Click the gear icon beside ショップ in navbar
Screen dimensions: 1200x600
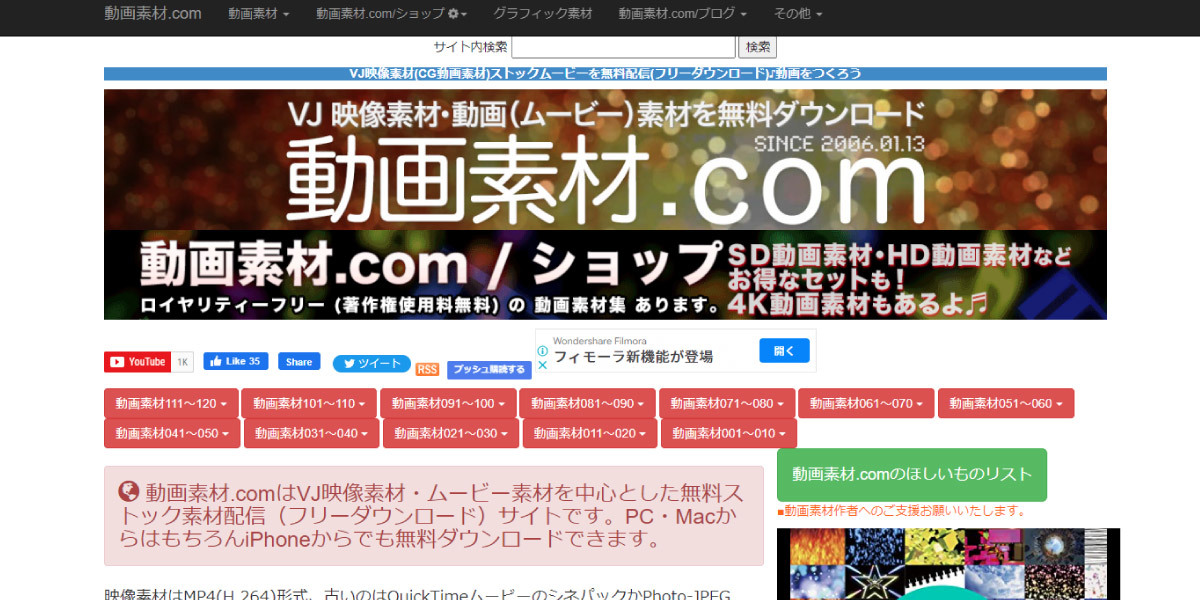point(453,14)
